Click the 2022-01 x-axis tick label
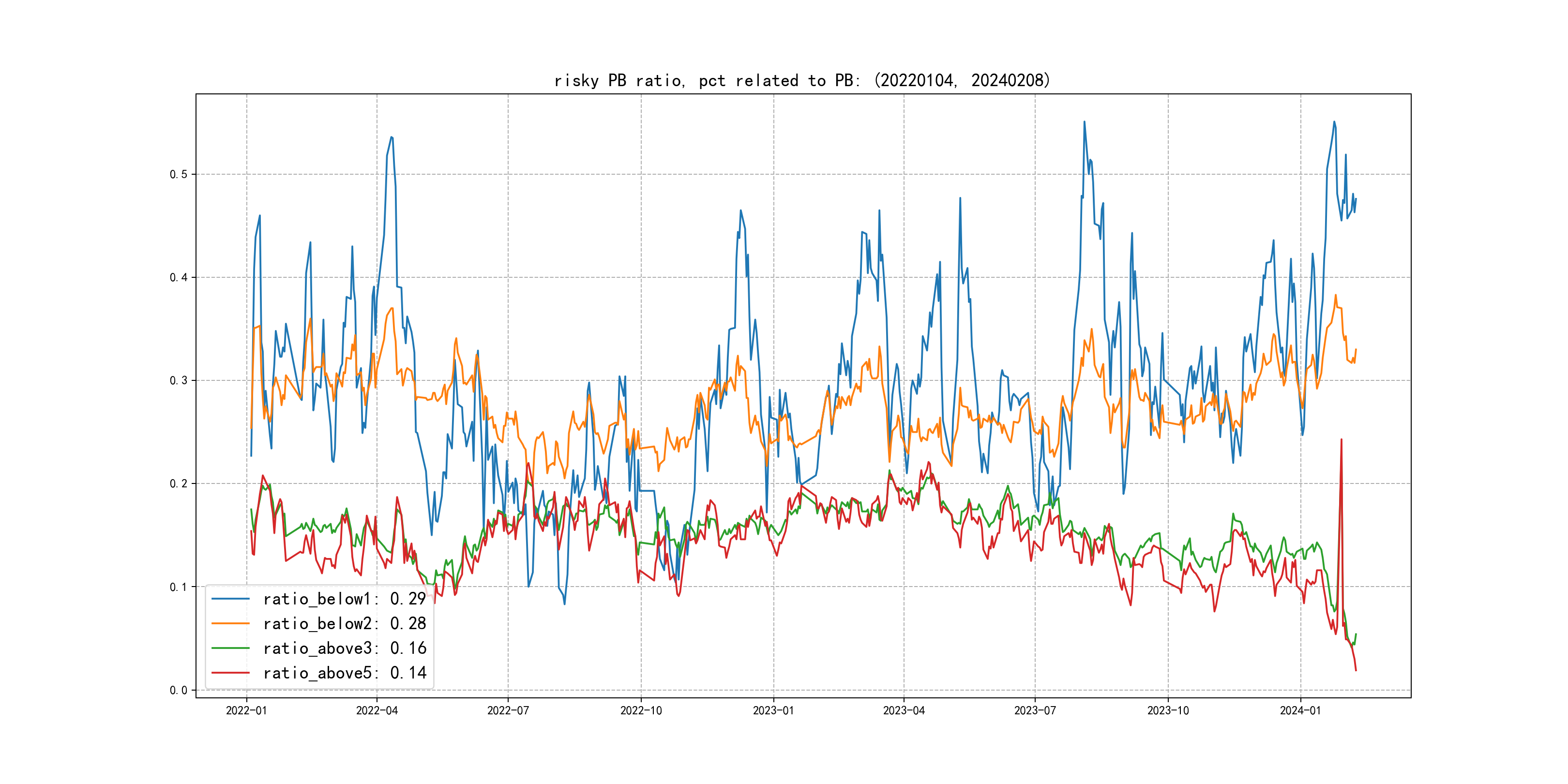This screenshot has height=784, width=1568. (246, 710)
